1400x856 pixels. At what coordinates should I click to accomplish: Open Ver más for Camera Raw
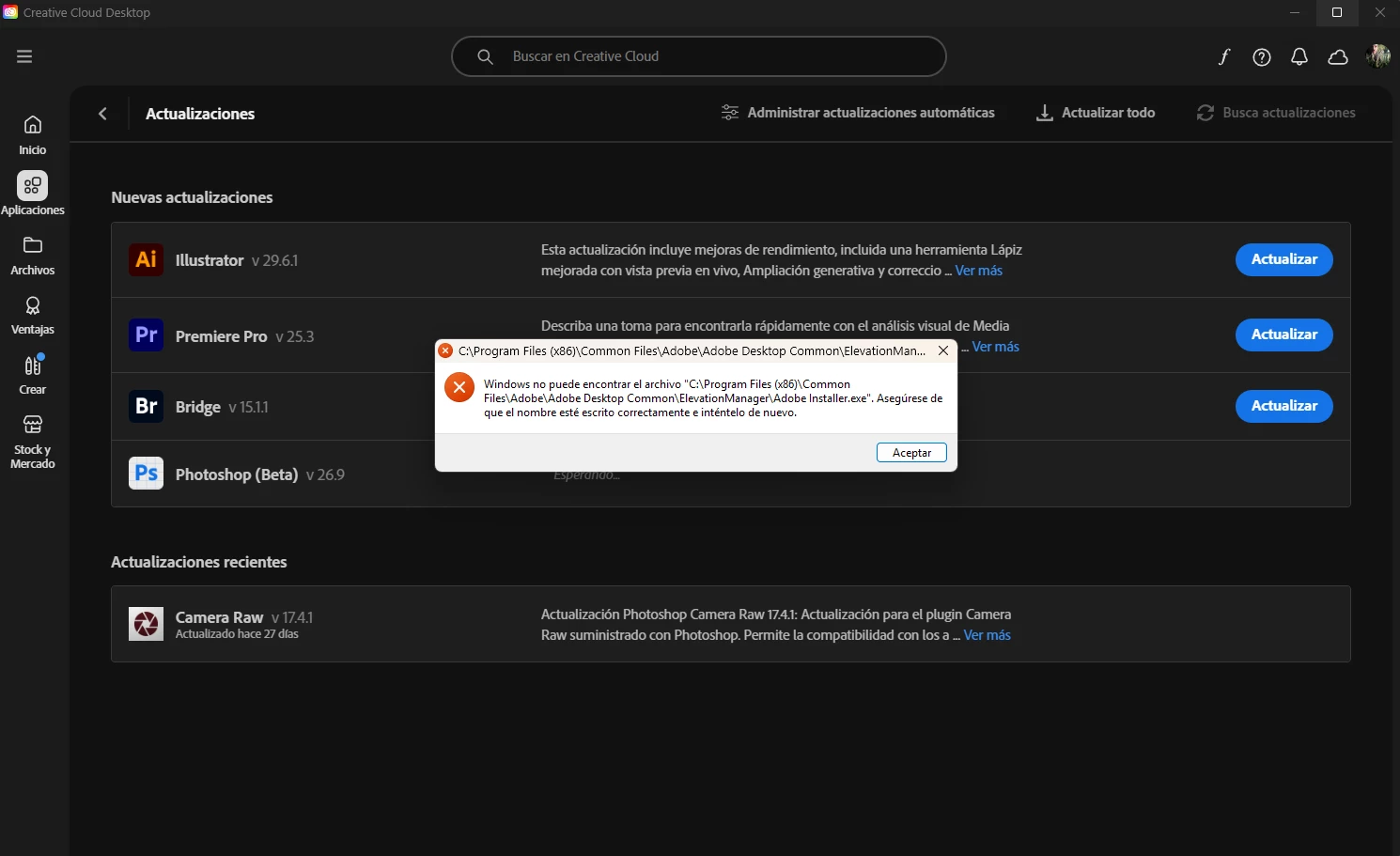click(987, 635)
